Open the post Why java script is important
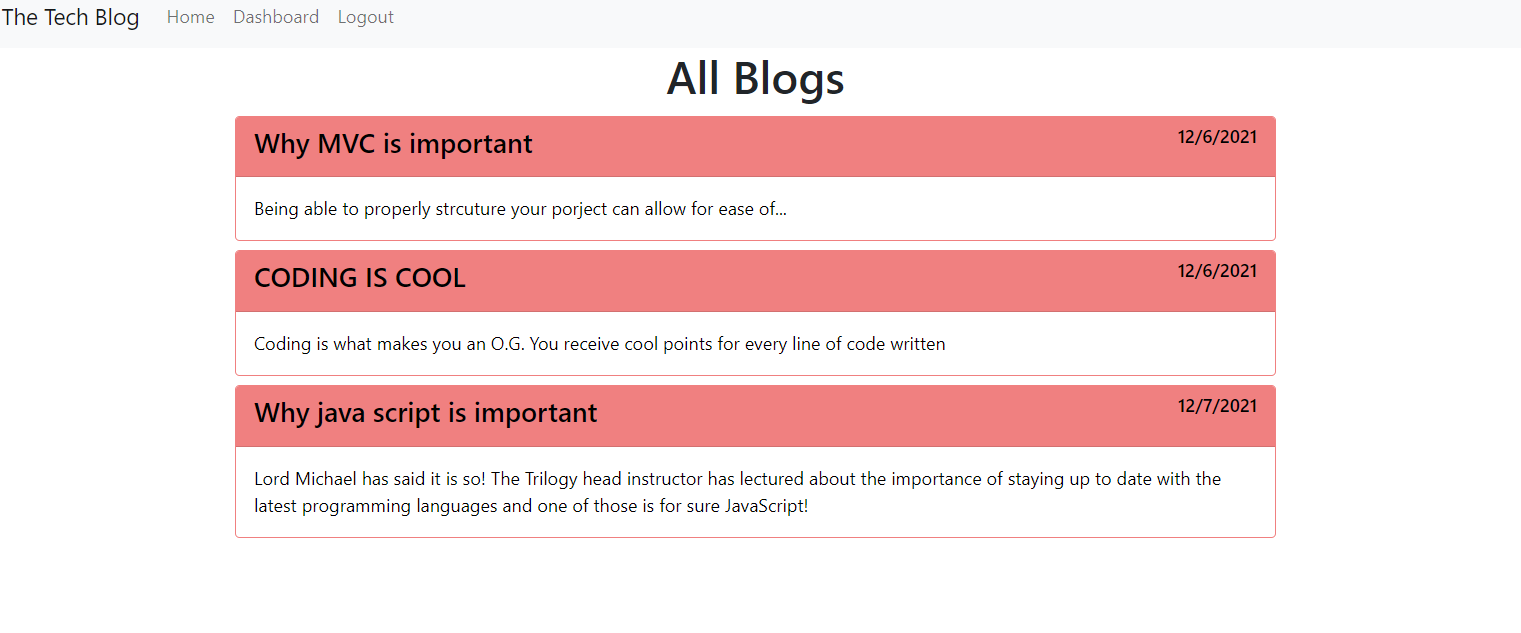This screenshot has height=633, width=1521. [425, 412]
